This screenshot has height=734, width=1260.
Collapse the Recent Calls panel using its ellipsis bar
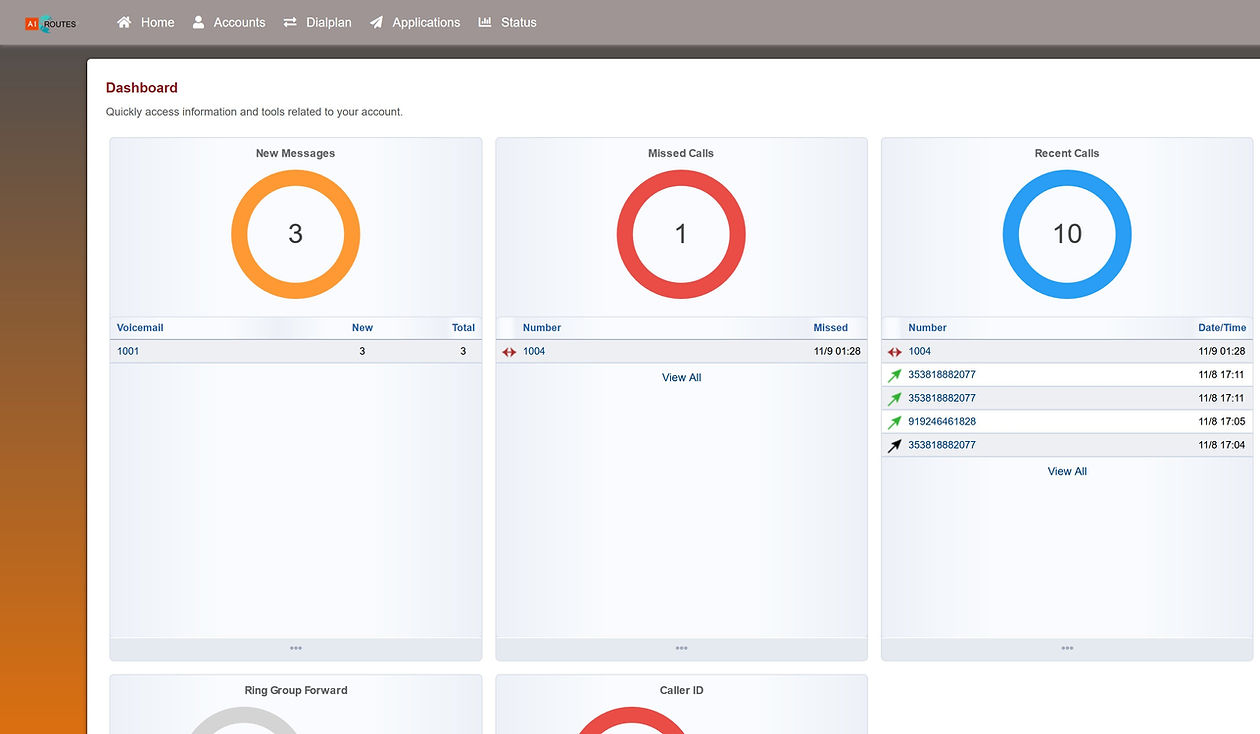tap(1067, 649)
